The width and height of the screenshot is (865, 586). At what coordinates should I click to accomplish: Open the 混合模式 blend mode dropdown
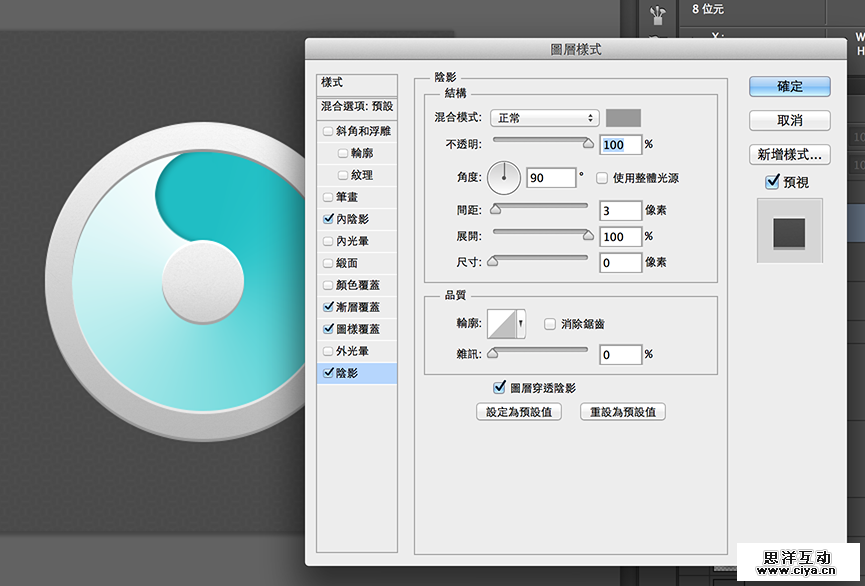pos(543,117)
